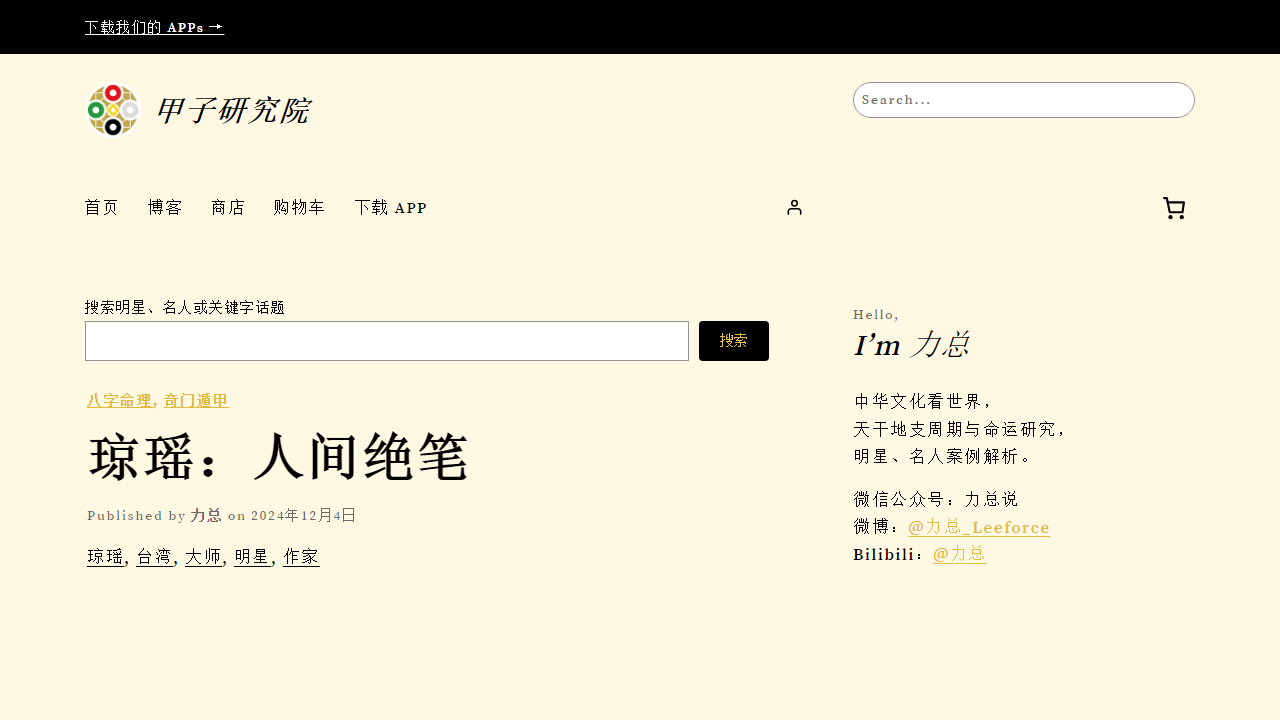Image resolution: width=1280 pixels, height=720 pixels.
Task: Click the 2024年12月4日 publish date
Action: 303,515
